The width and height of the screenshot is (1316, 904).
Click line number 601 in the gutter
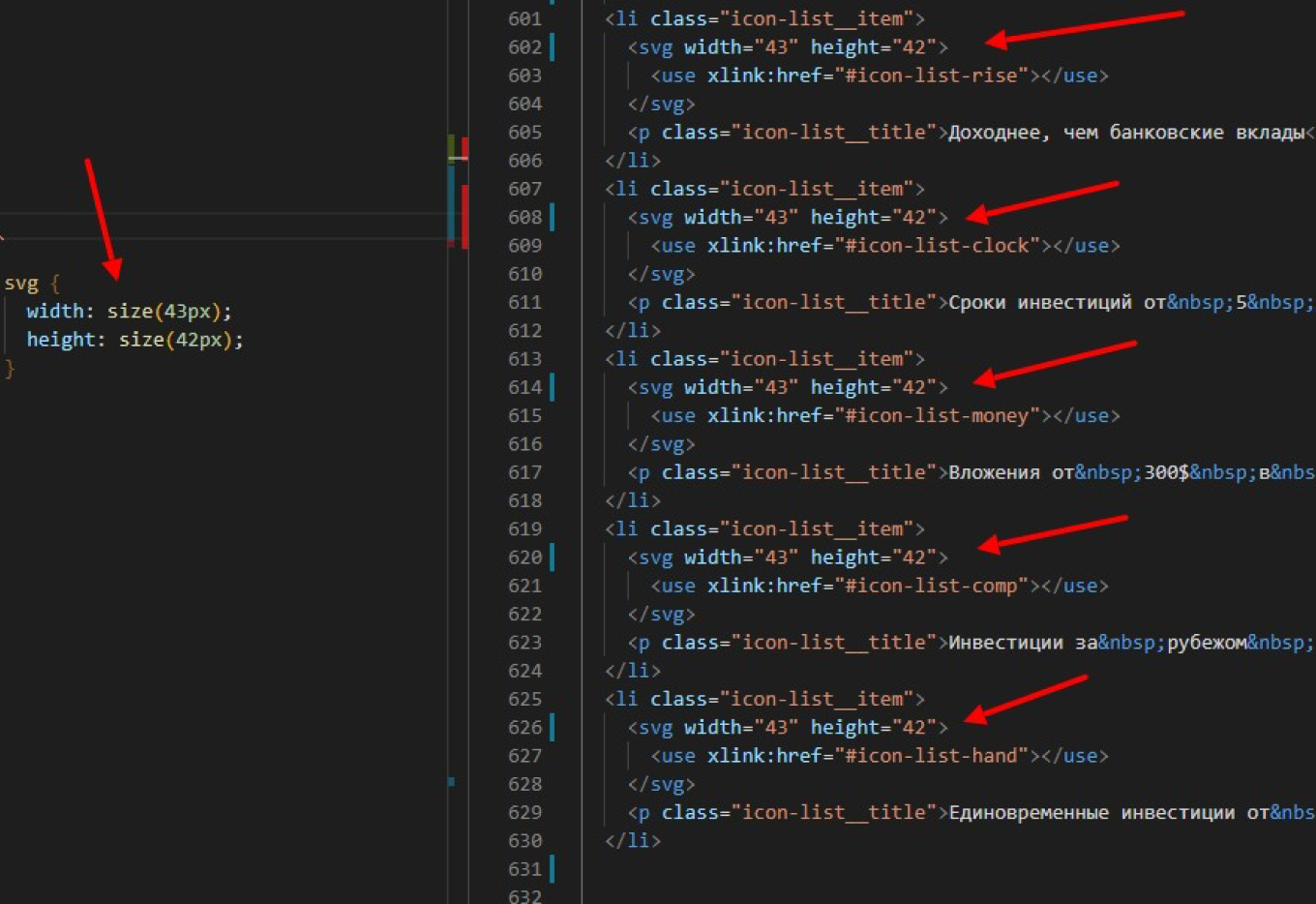coord(524,18)
